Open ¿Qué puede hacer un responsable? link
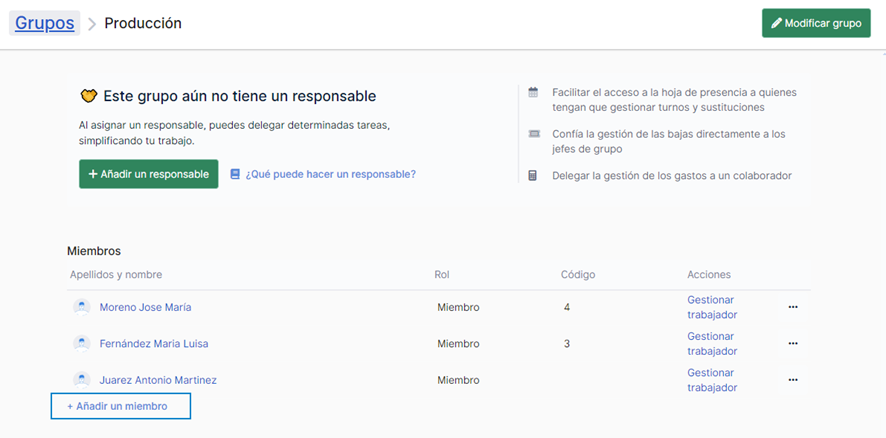886x438 pixels. tap(331, 174)
